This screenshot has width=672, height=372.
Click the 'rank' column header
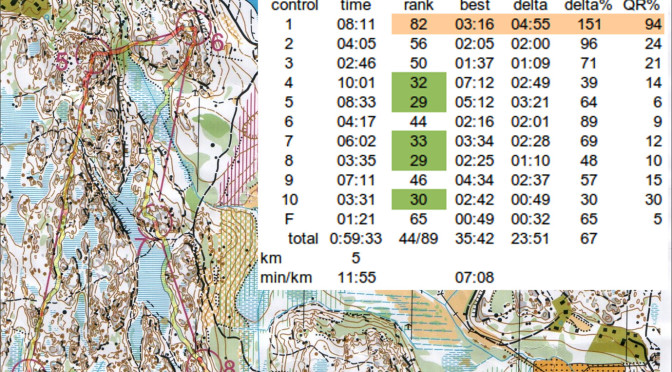419,6
